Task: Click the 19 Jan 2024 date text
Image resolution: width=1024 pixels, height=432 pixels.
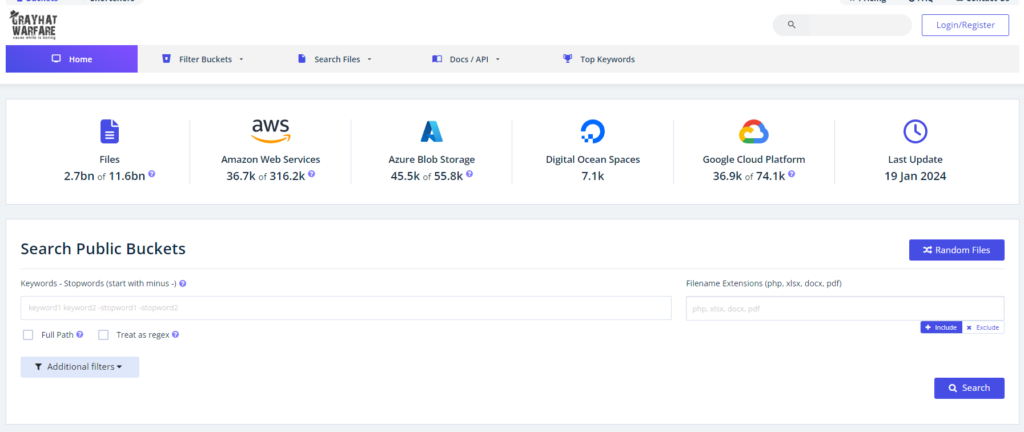Action: [x=915, y=176]
